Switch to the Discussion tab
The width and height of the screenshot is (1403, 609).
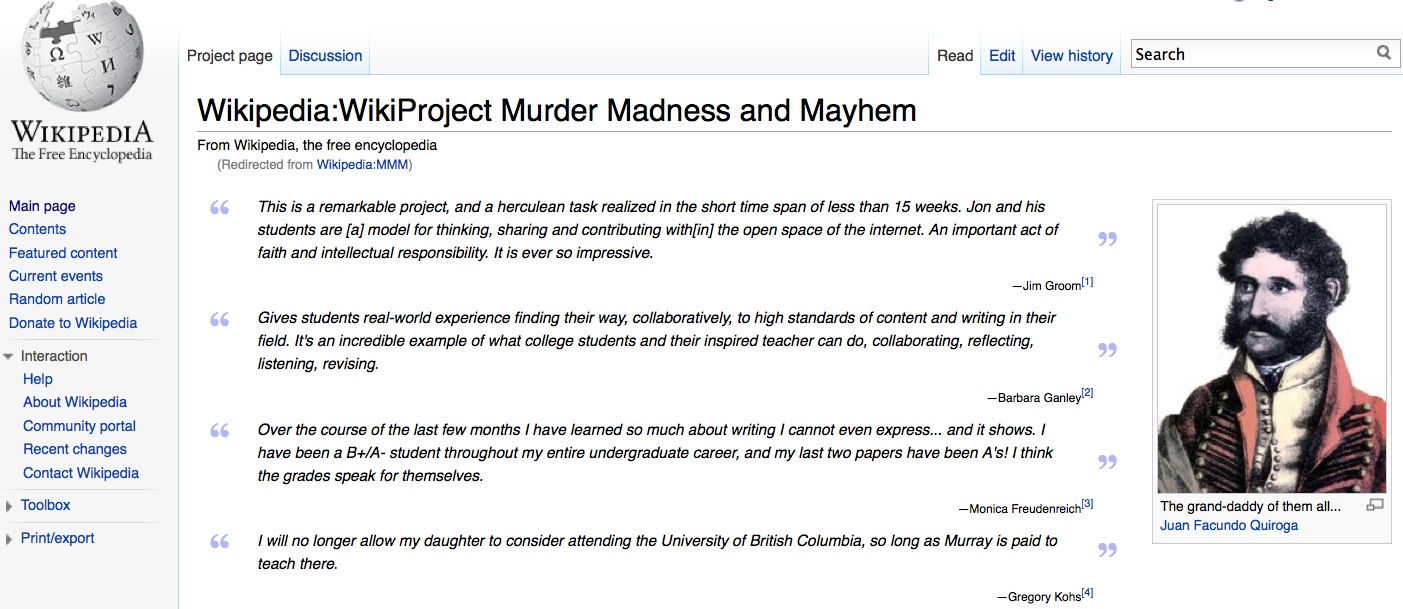[325, 56]
